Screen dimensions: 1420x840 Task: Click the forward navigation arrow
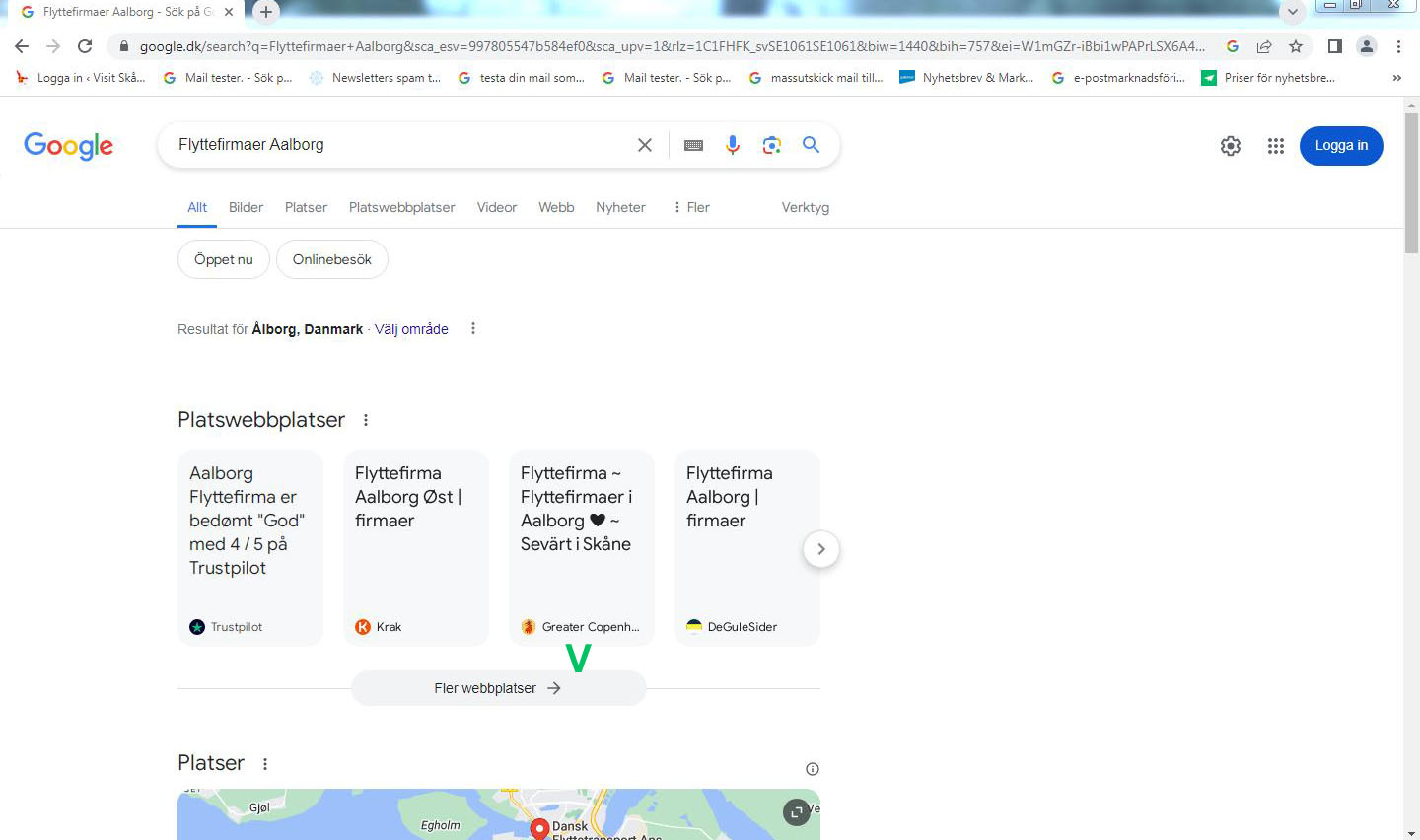coord(53,46)
